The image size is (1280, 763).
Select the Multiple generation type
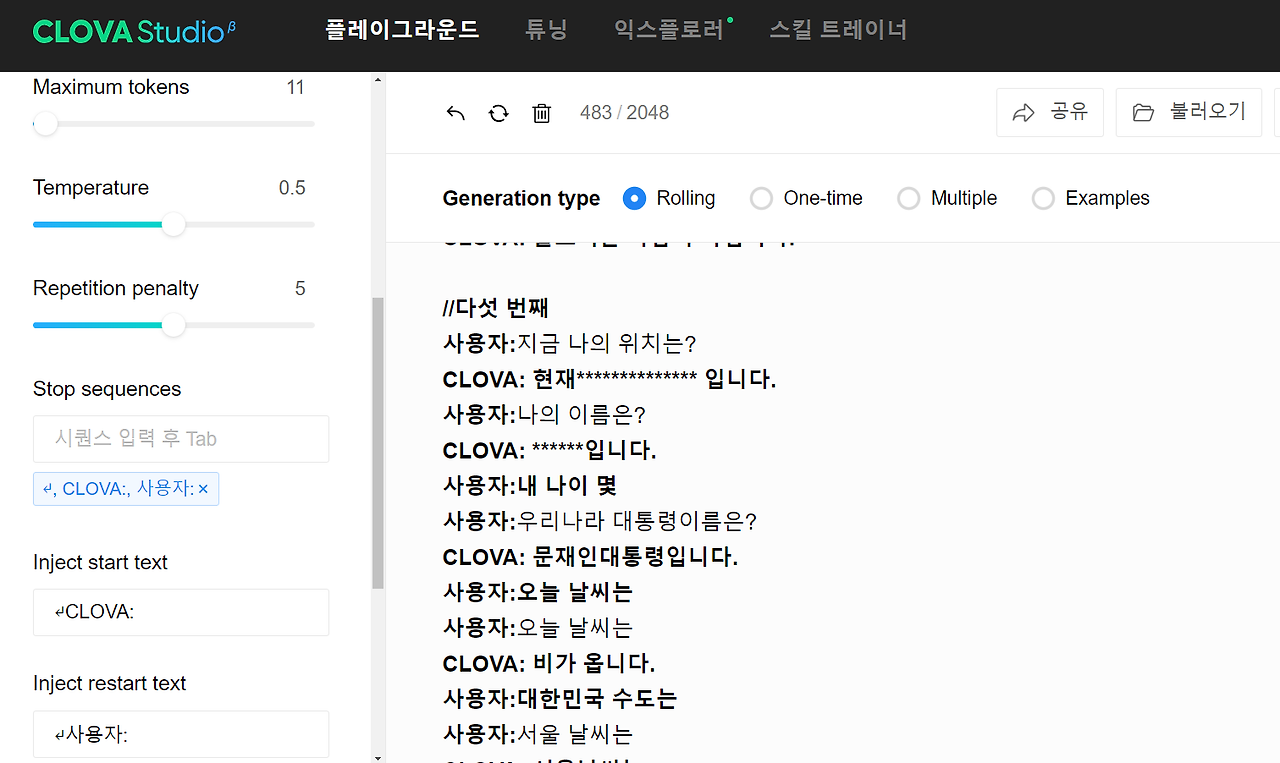coord(908,198)
